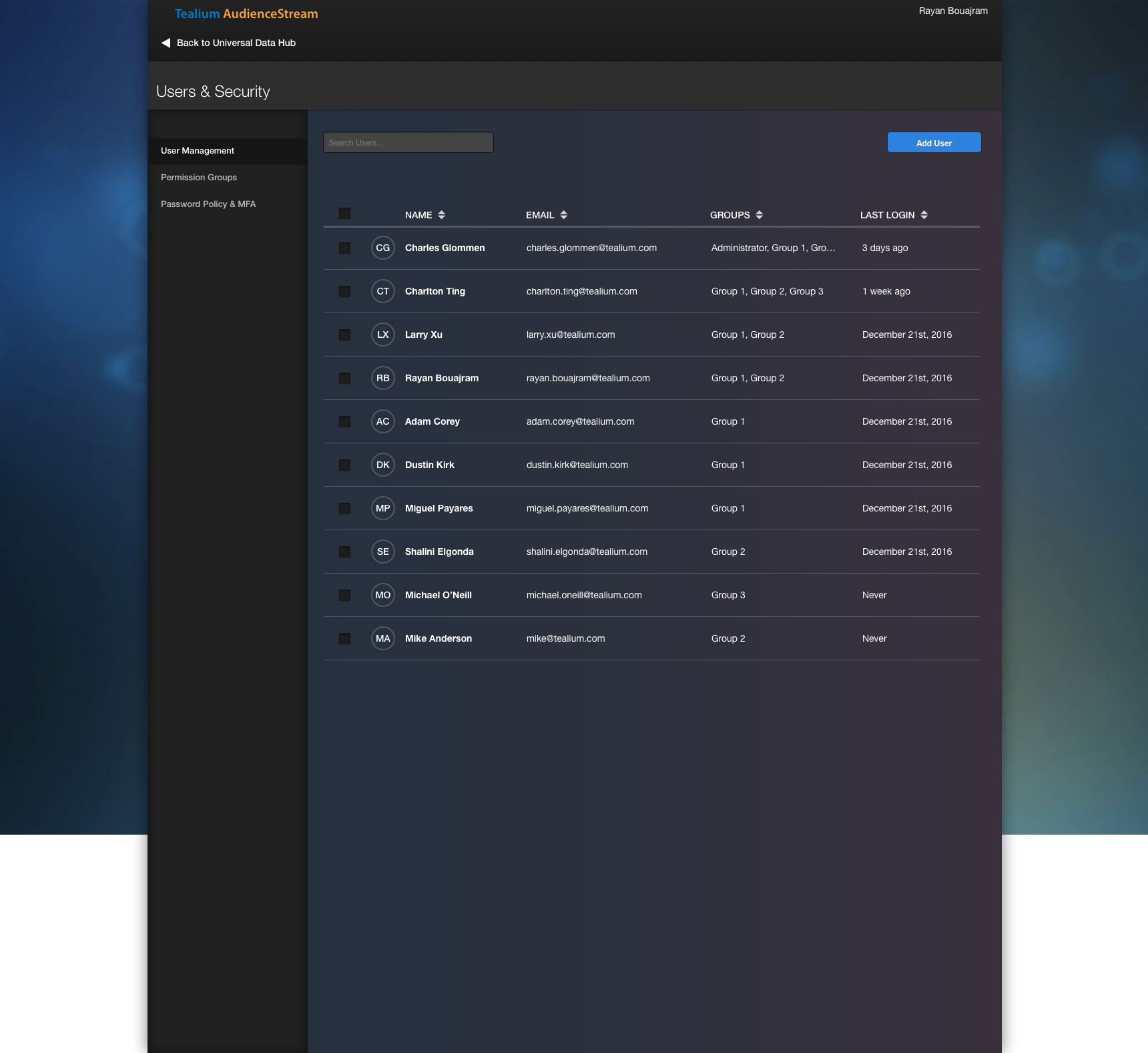Switch to Password Policy & MFA

tap(208, 204)
